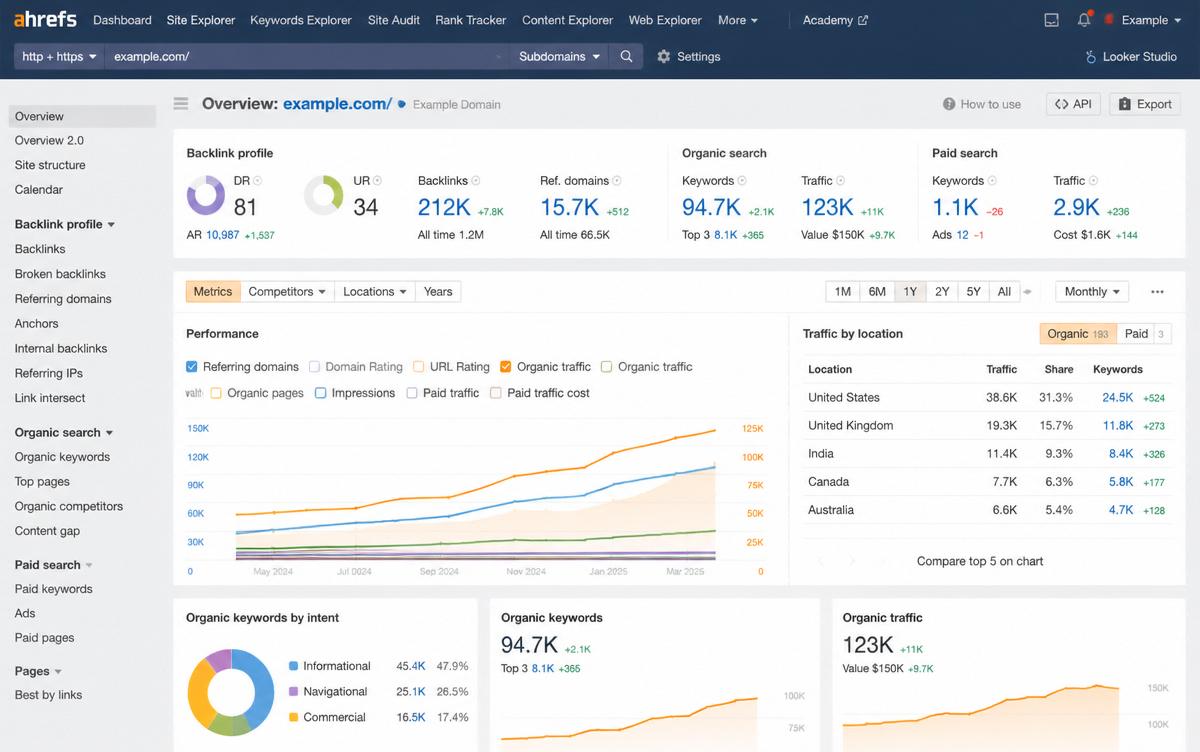Click the Paid search Traffic info icon

(x=1093, y=181)
